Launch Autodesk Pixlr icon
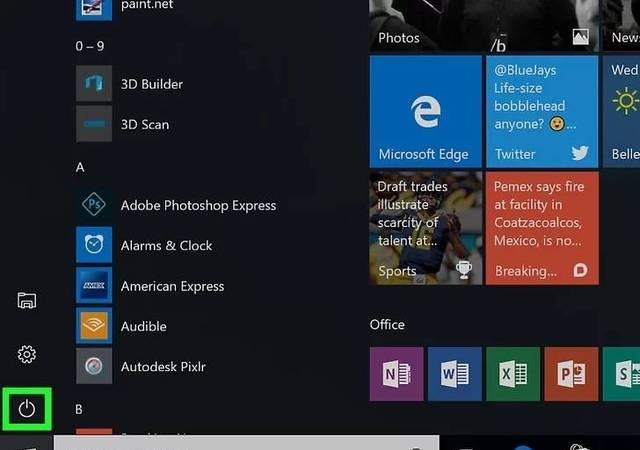Screen dimensions: 640x450 pyautogui.click(x=94, y=365)
